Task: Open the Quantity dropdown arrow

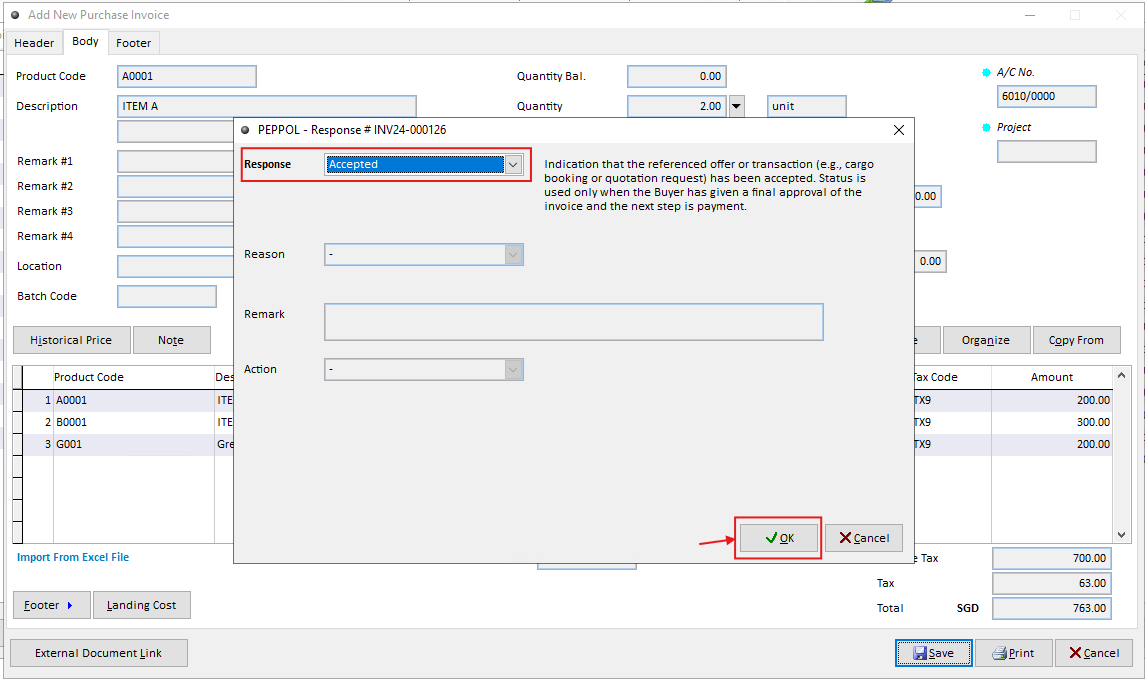Action: pyautogui.click(x=737, y=107)
